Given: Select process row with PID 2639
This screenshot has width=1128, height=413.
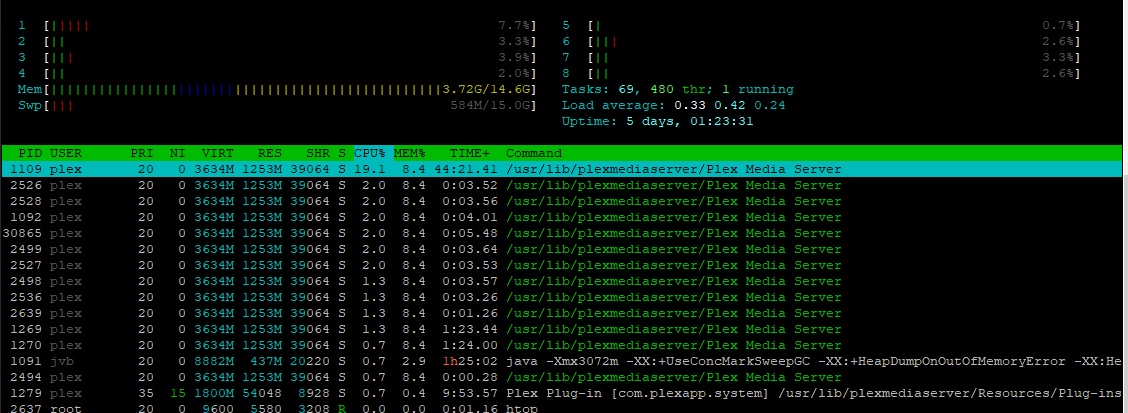Looking at the screenshot, I should [x=561, y=313].
